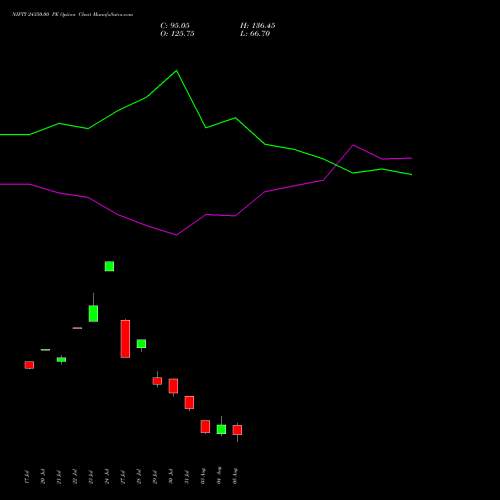The height and width of the screenshot is (500, 500).
Task: Select the 22 Jul date label
Action: pos(75,476)
